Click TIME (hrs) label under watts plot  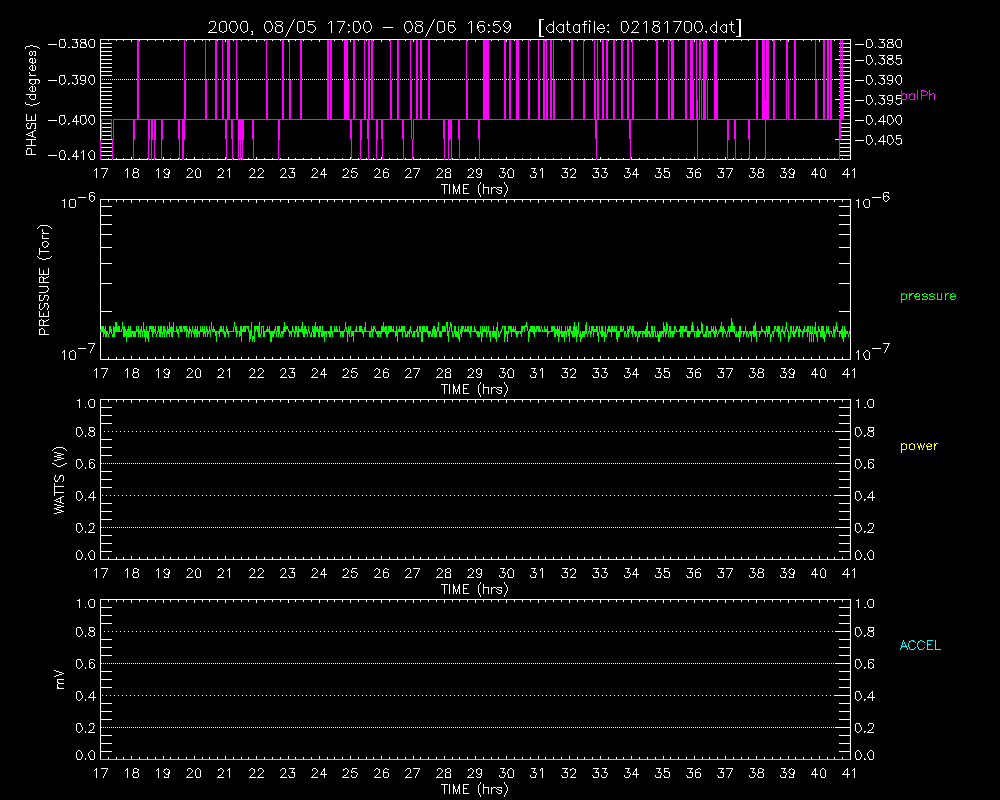(x=474, y=589)
